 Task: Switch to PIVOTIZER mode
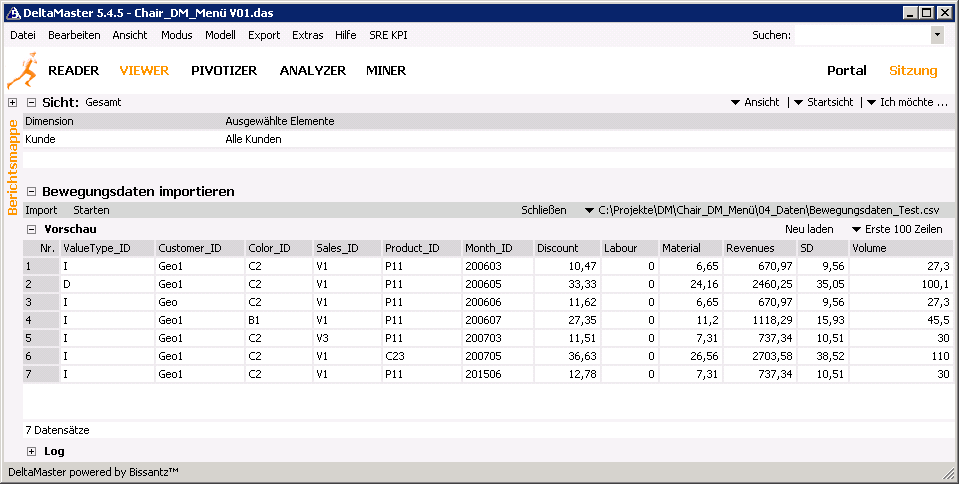[224, 71]
